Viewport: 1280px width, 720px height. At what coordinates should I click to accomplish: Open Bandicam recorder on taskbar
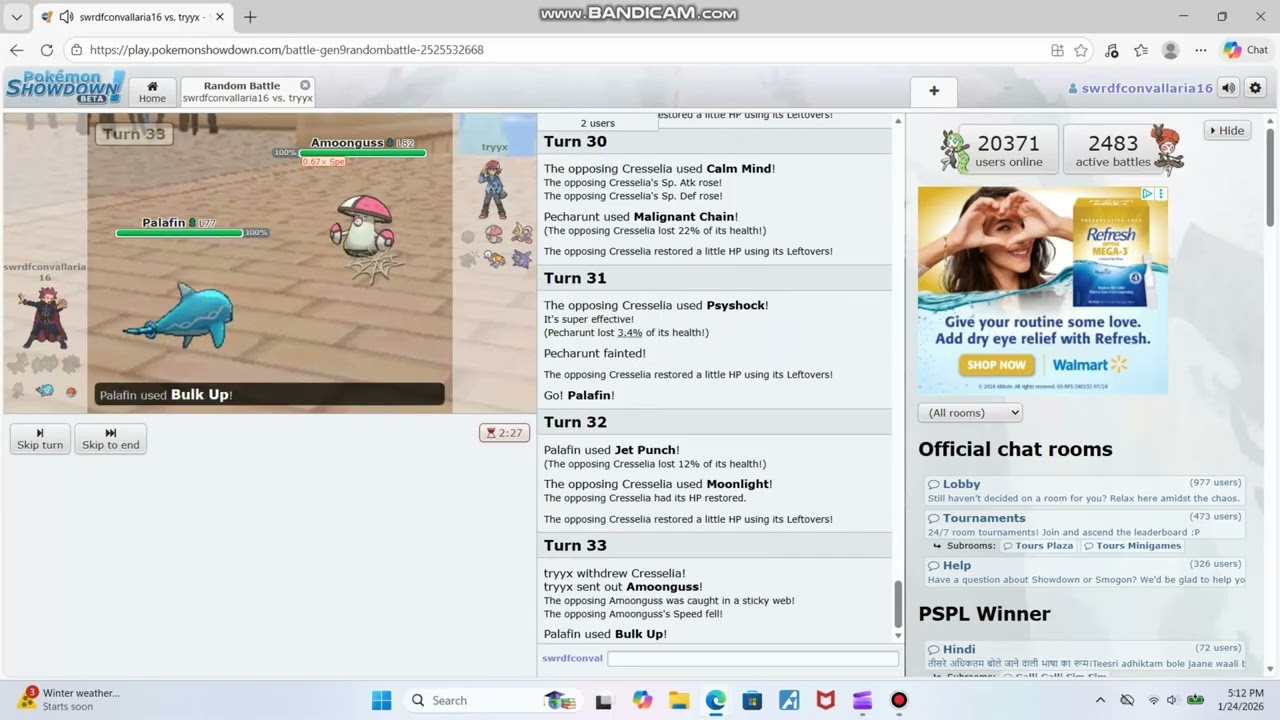pos(899,700)
